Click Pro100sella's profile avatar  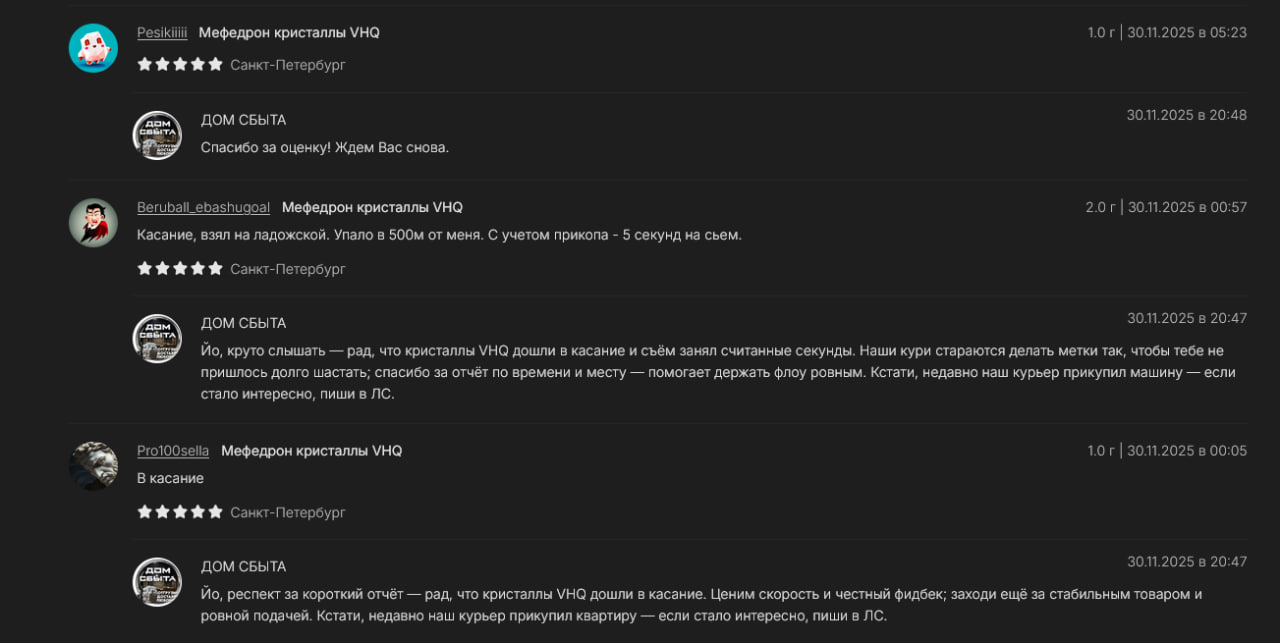click(93, 466)
